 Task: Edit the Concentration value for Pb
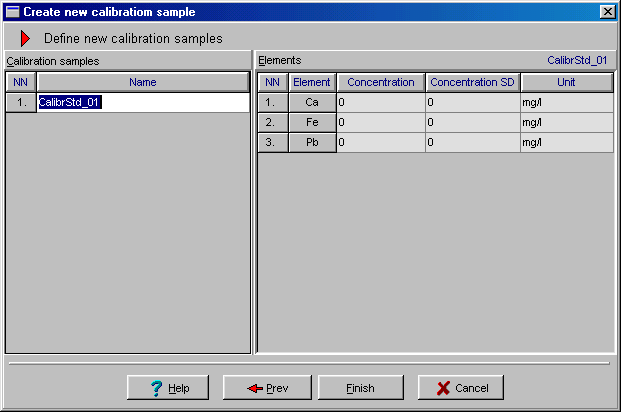pyautogui.click(x=381, y=142)
